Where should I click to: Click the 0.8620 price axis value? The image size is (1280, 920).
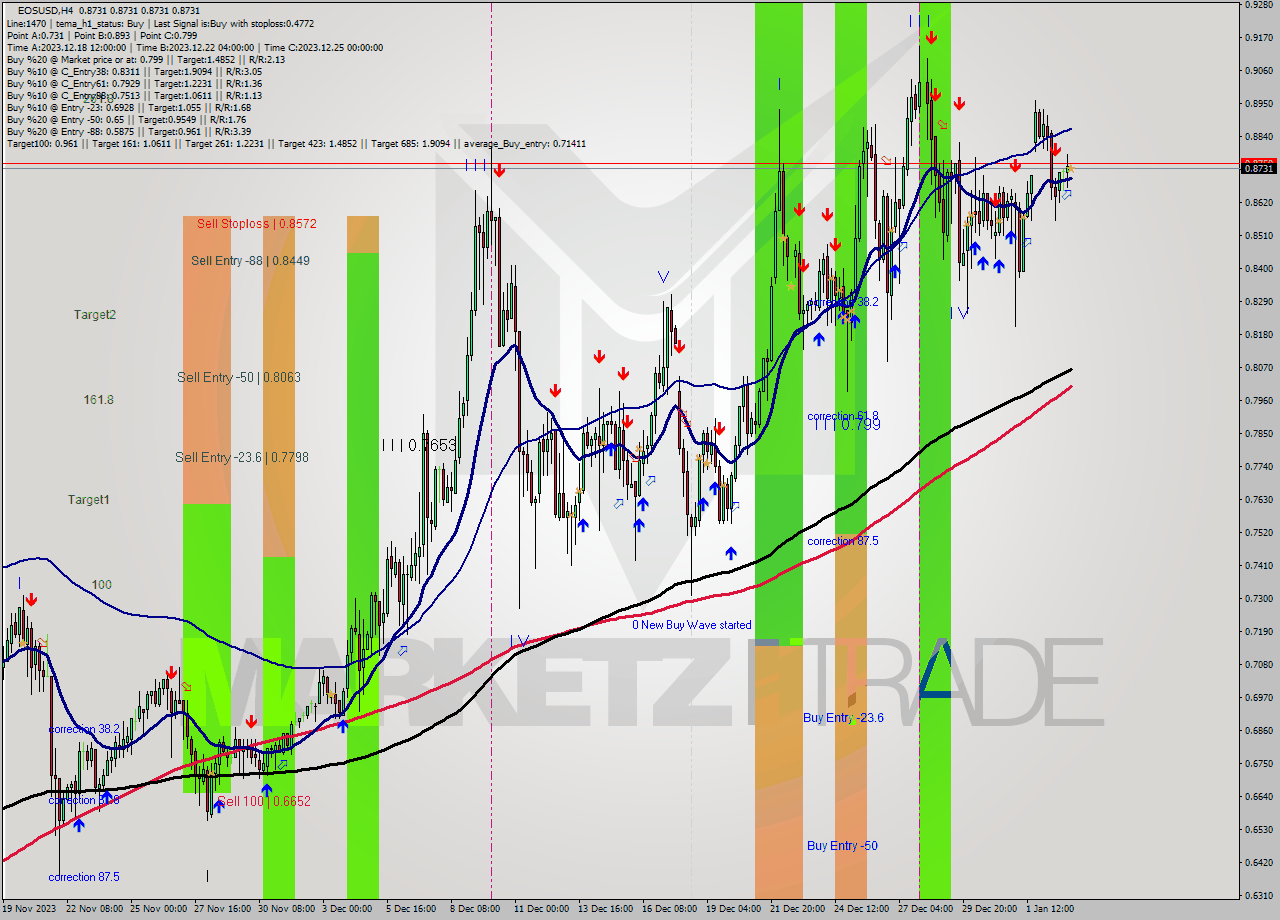tap(1257, 202)
